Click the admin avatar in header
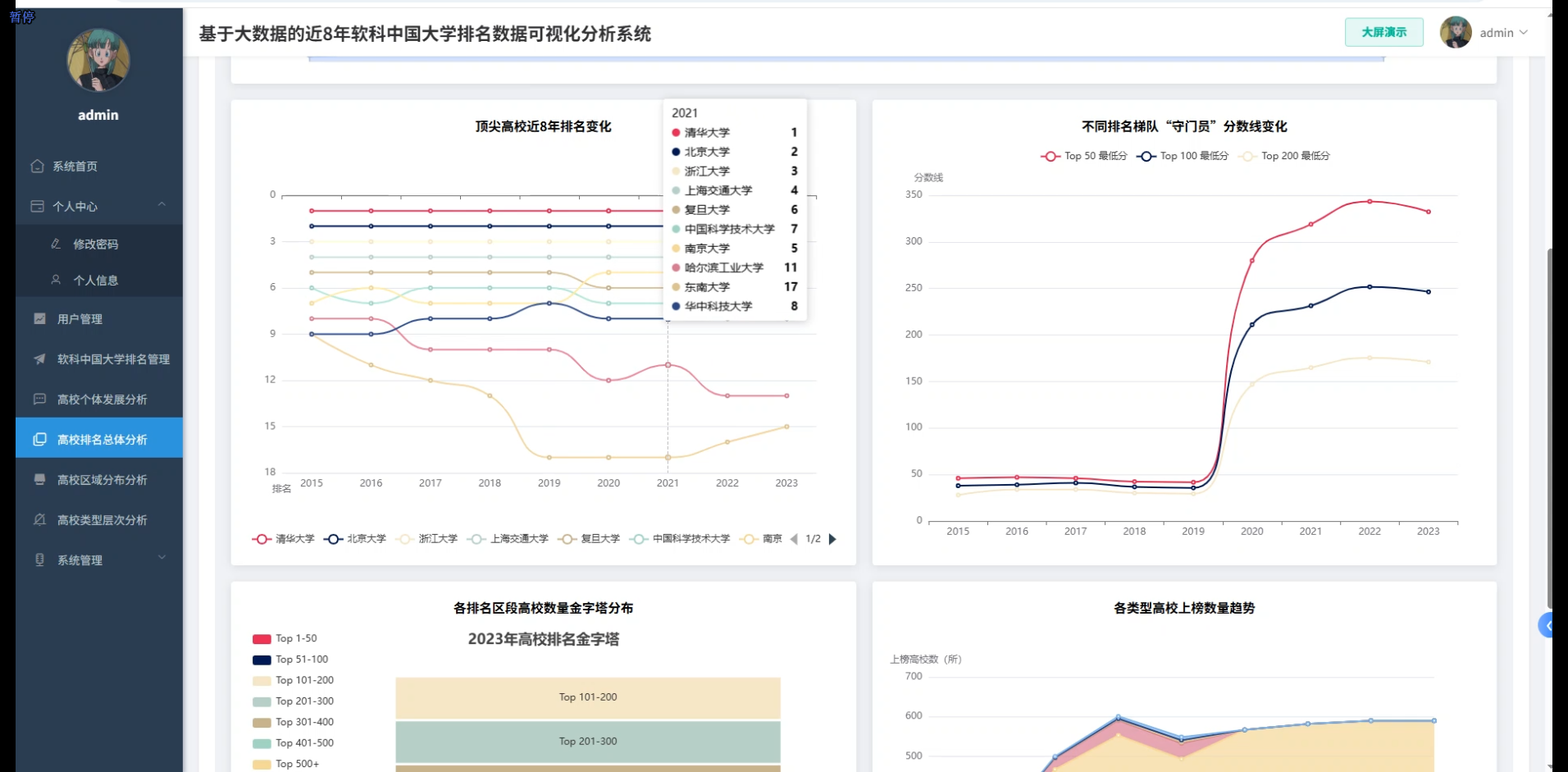This screenshot has width=1568, height=772. [x=1456, y=33]
